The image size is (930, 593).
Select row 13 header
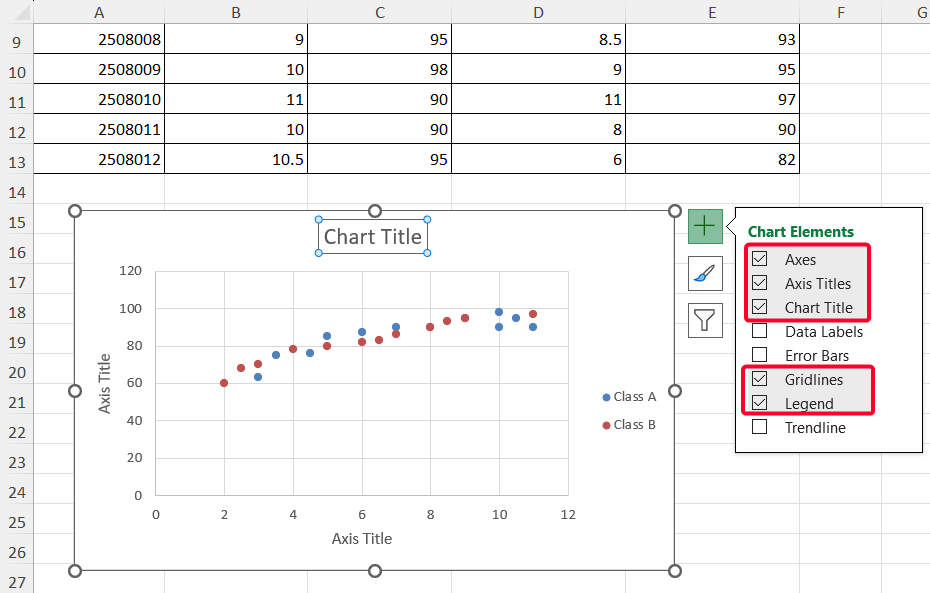coord(17,161)
